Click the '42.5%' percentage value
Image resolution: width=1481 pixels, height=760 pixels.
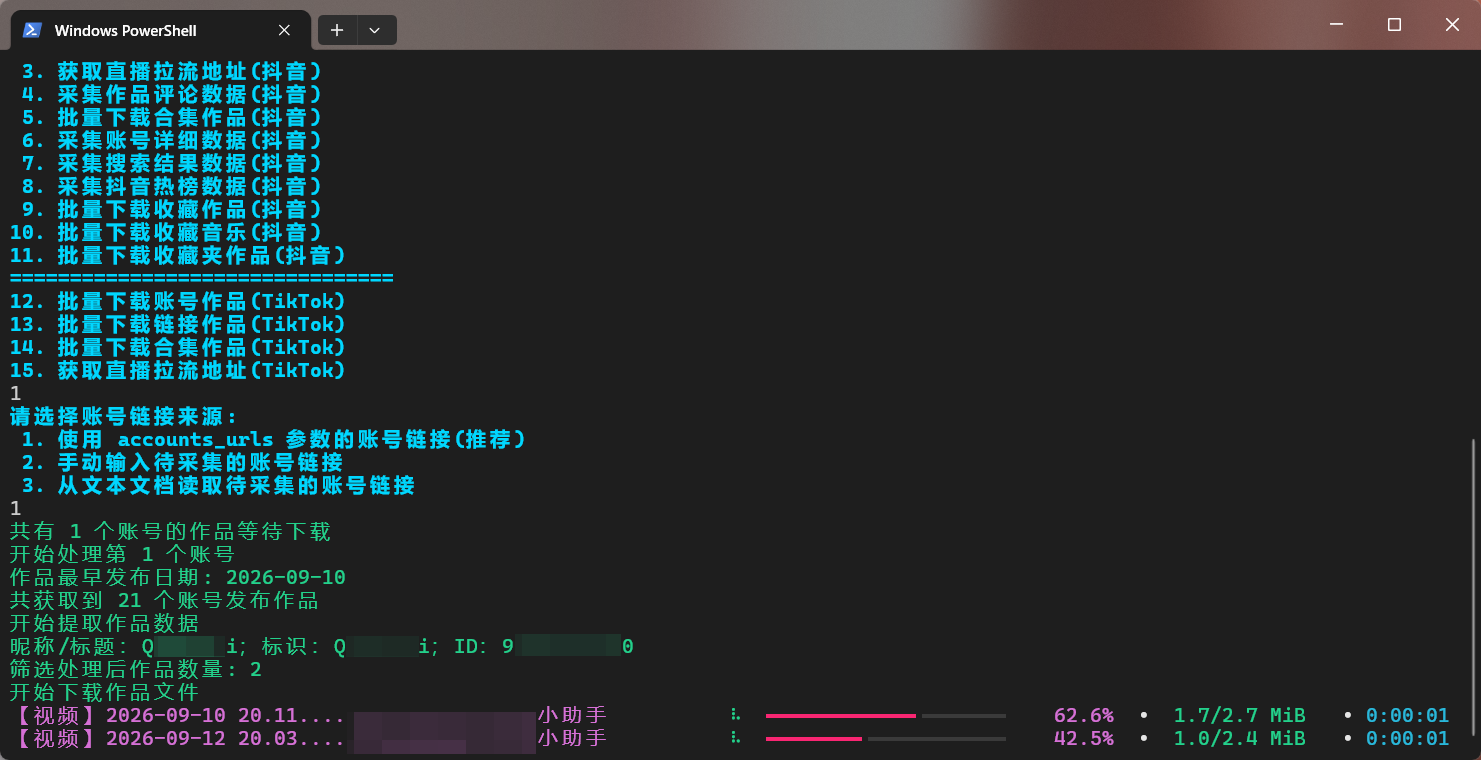click(1084, 738)
